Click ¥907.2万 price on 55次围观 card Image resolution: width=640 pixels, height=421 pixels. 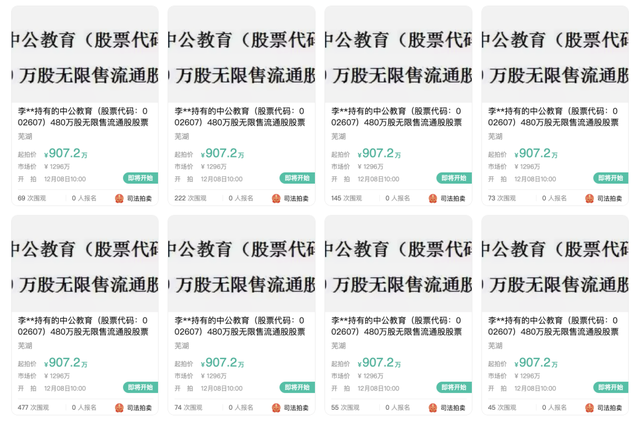click(x=379, y=363)
